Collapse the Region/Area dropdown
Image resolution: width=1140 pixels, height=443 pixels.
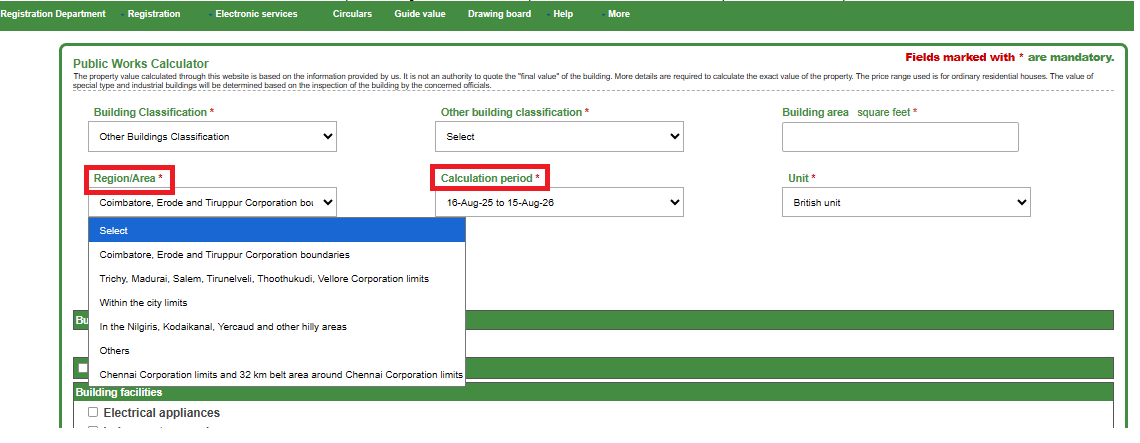coord(212,203)
